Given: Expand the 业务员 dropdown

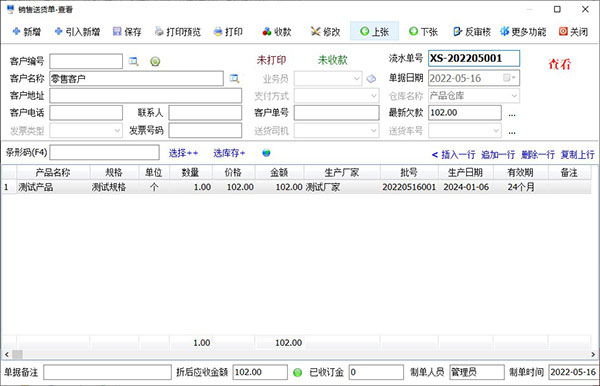Looking at the screenshot, I should 357,79.
